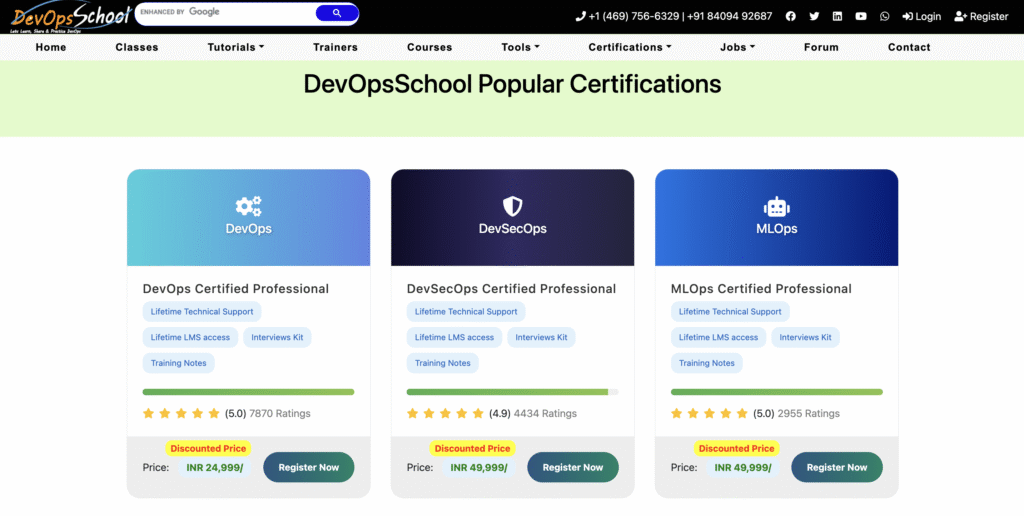Image resolution: width=1024 pixels, height=516 pixels.
Task: Click 2955 Ratings text
Action: coord(808,413)
